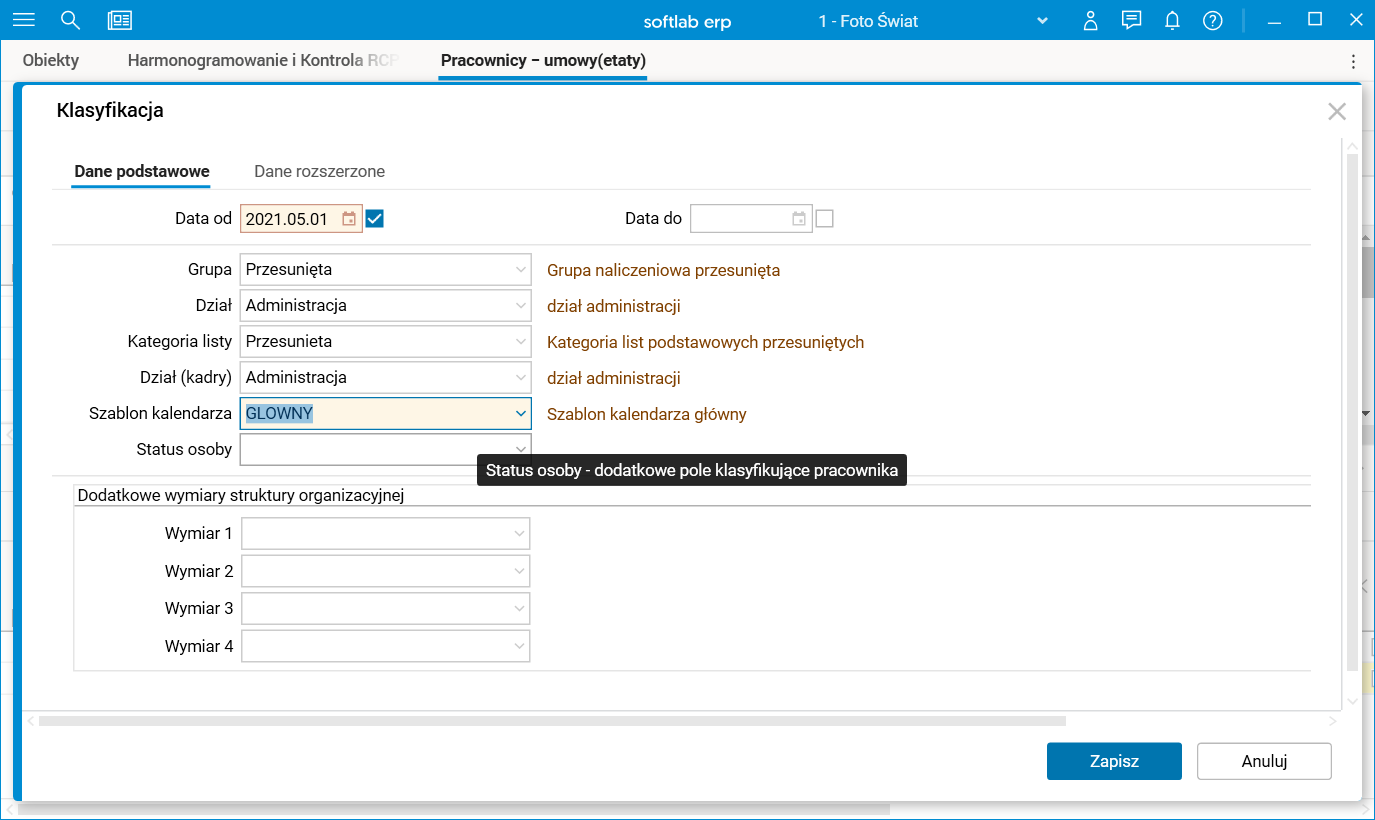
Task: Open the Data od calendar picker
Action: [x=349, y=219]
